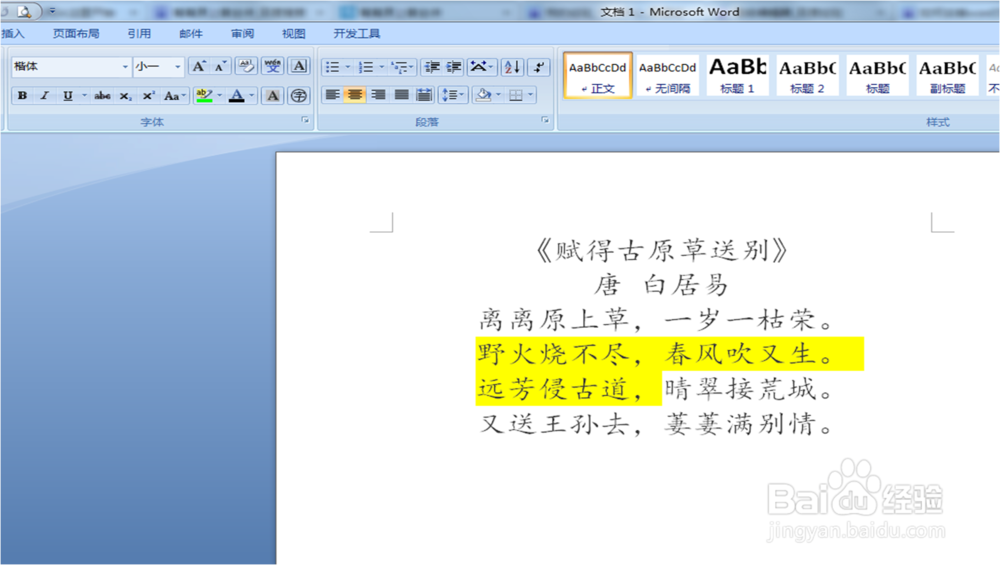
Task: Open the 页面布局 (Page Layout) tab
Action: (76, 34)
